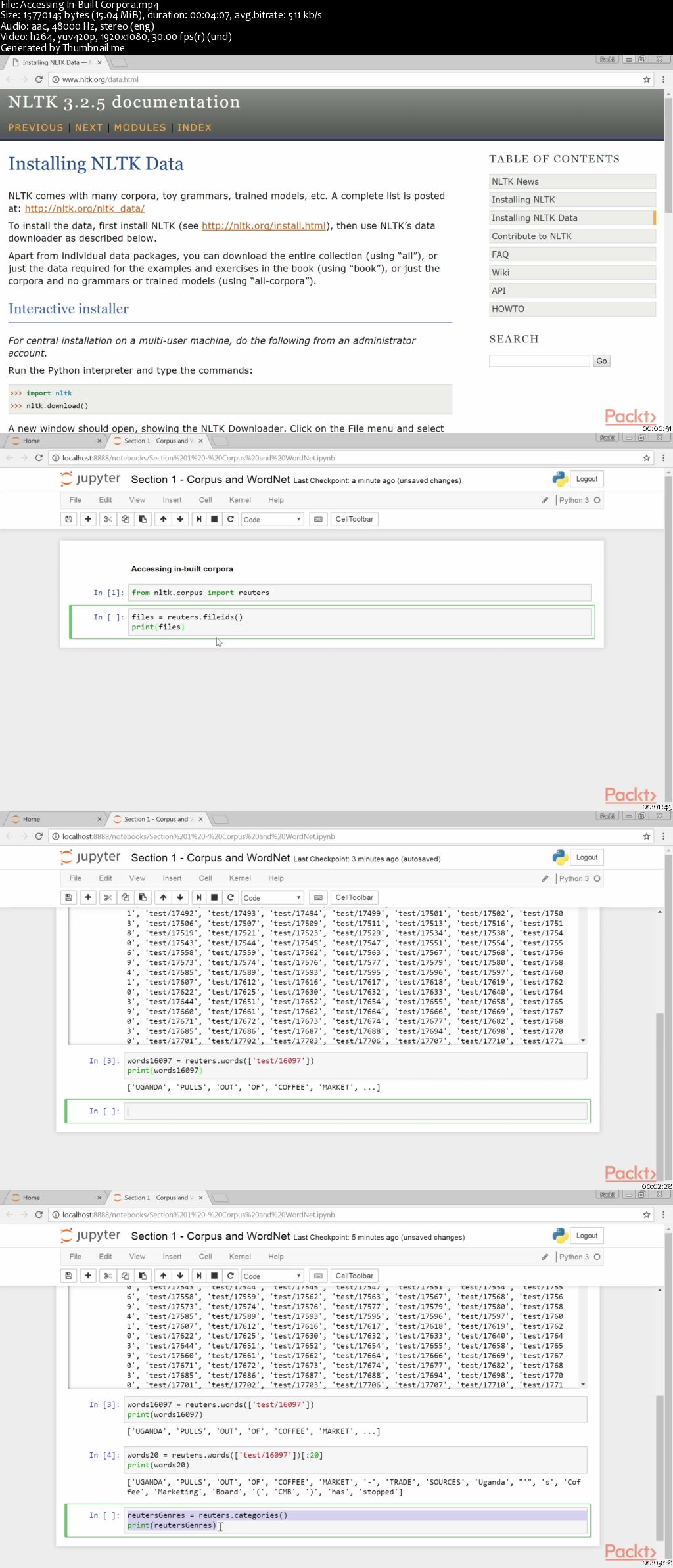This screenshot has height=1568, width=673.
Task: Open View menu in '5 minutes ago' notebook
Action: click(x=137, y=1257)
